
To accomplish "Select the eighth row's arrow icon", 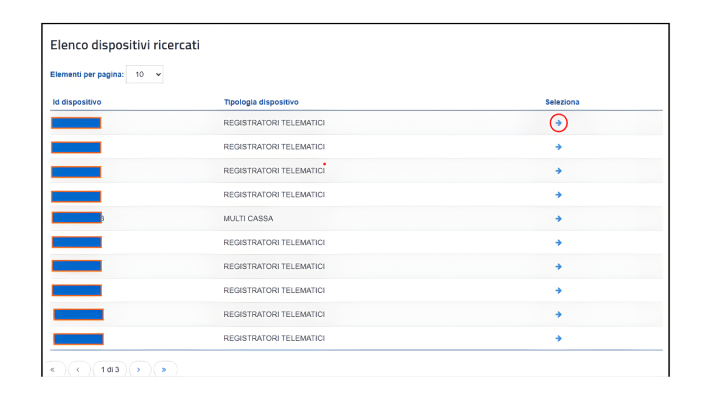I will click(x=558, y=290).
